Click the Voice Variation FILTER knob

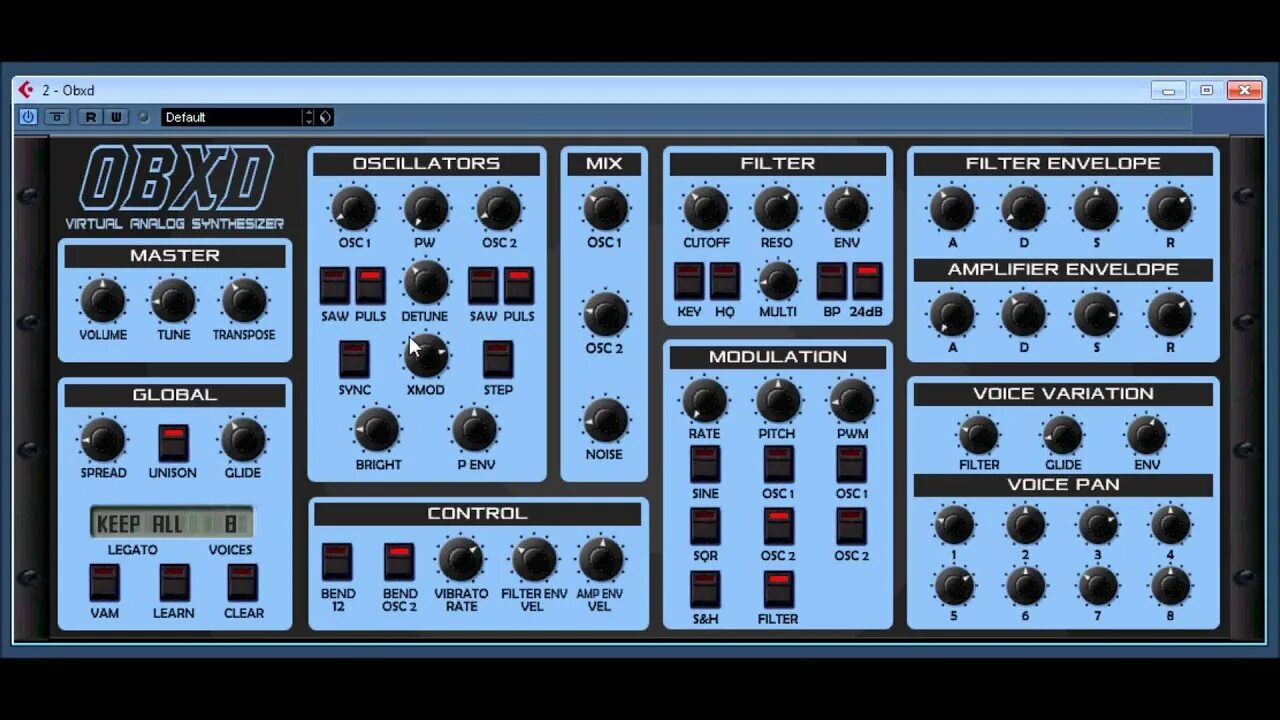point(979,436)
